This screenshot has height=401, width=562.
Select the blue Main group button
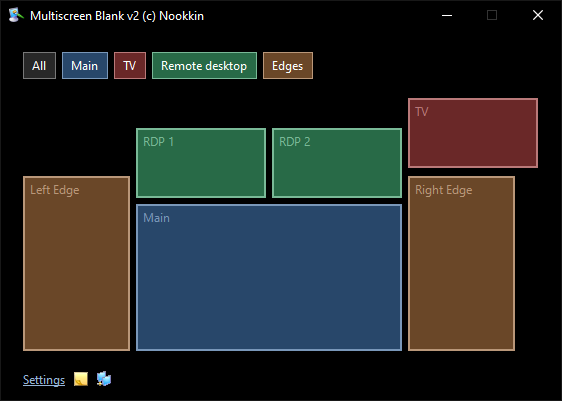[85, 66]
